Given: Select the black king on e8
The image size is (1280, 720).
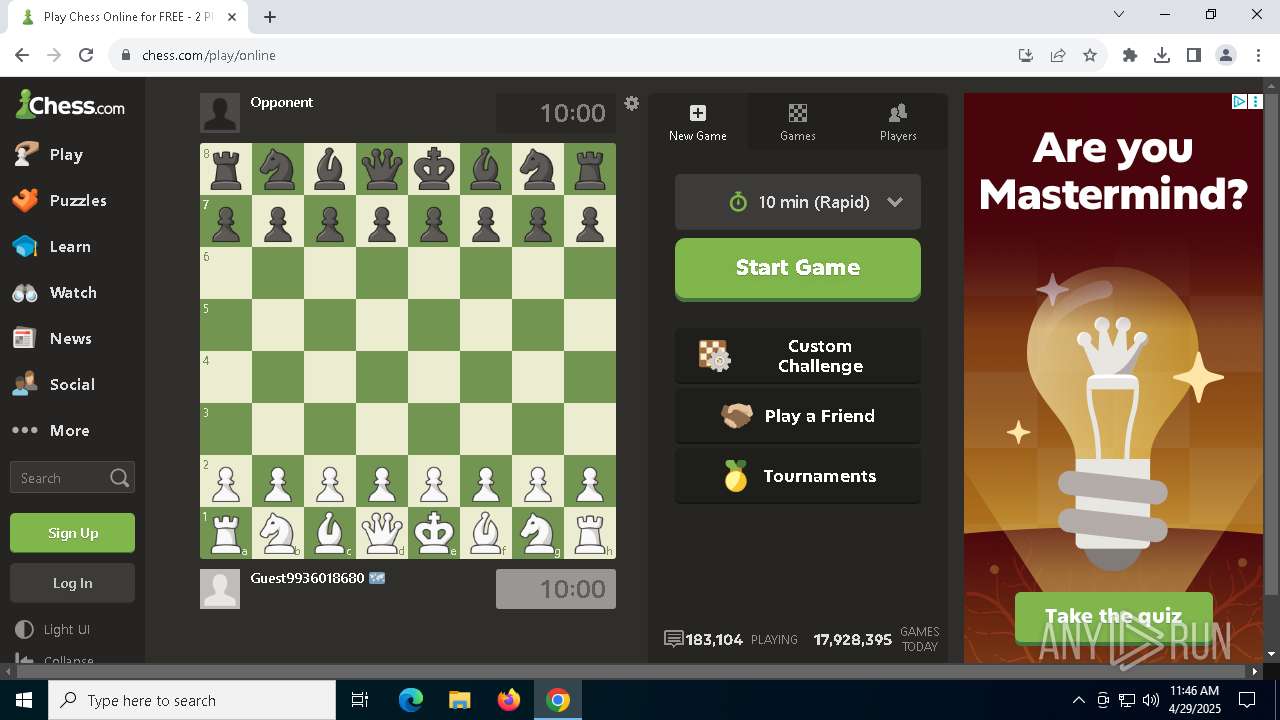Looking at the screenshot, I should click(x=434, y=169).
